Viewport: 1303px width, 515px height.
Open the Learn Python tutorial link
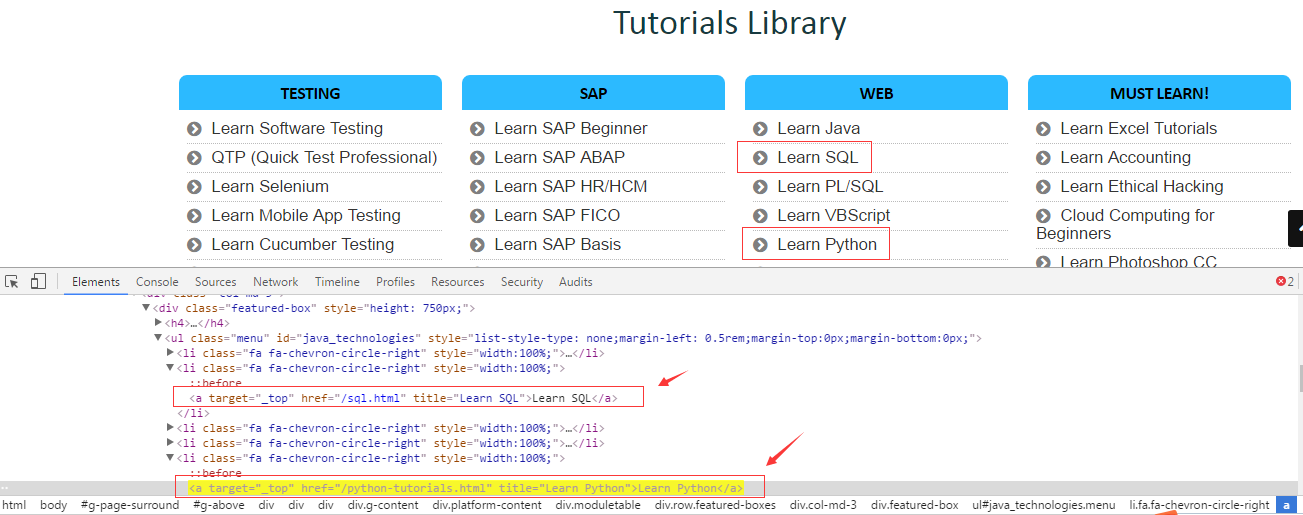(827, 245)
